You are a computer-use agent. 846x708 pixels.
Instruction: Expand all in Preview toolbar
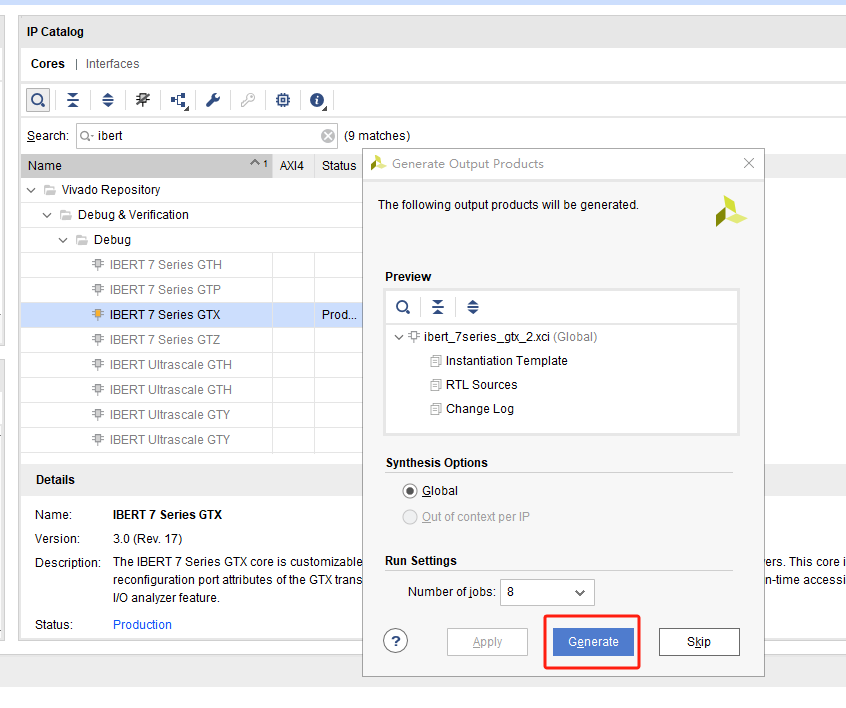tap(473, 308)
